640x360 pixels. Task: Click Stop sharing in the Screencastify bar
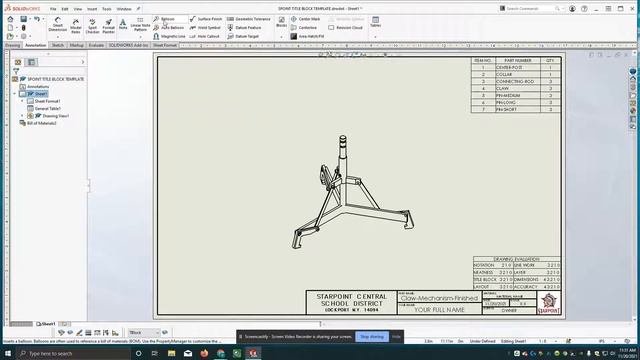pyautogui.click(x=372, y=337)
